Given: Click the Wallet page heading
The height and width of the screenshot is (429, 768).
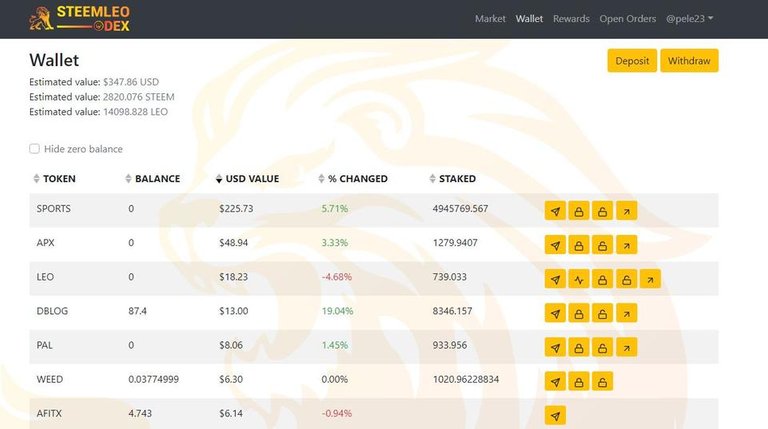Looking at the screenshot, I should [54, 60].
